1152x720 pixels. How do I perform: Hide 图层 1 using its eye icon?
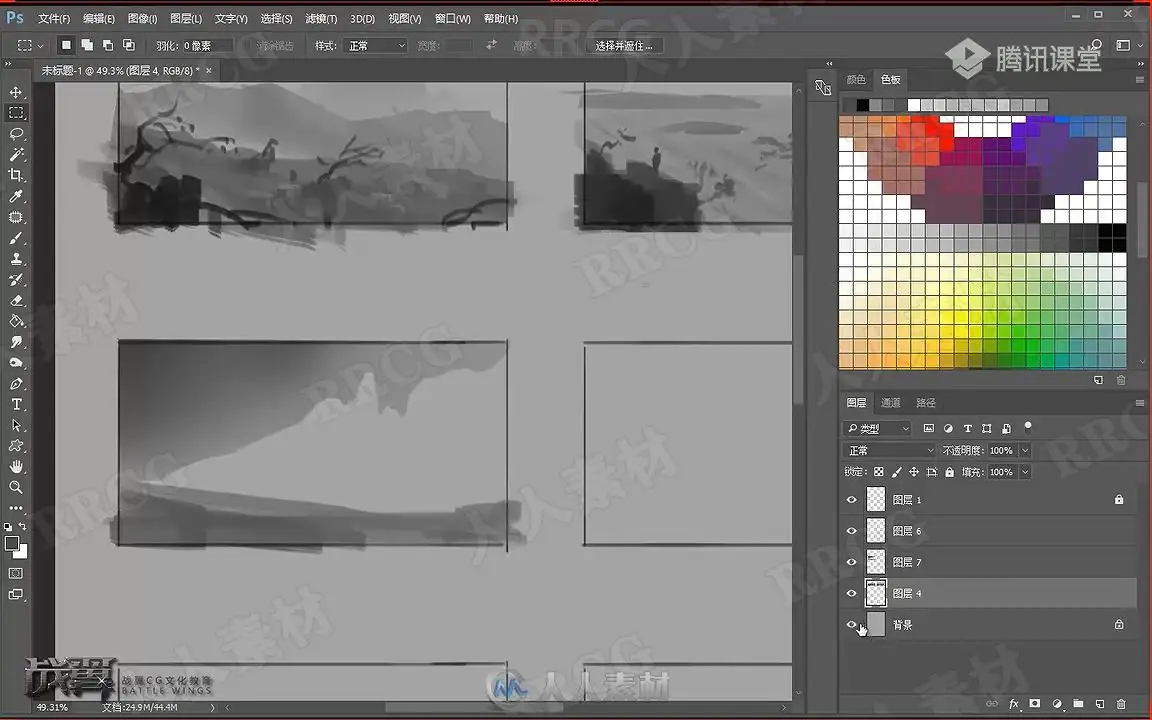[852, 500]
